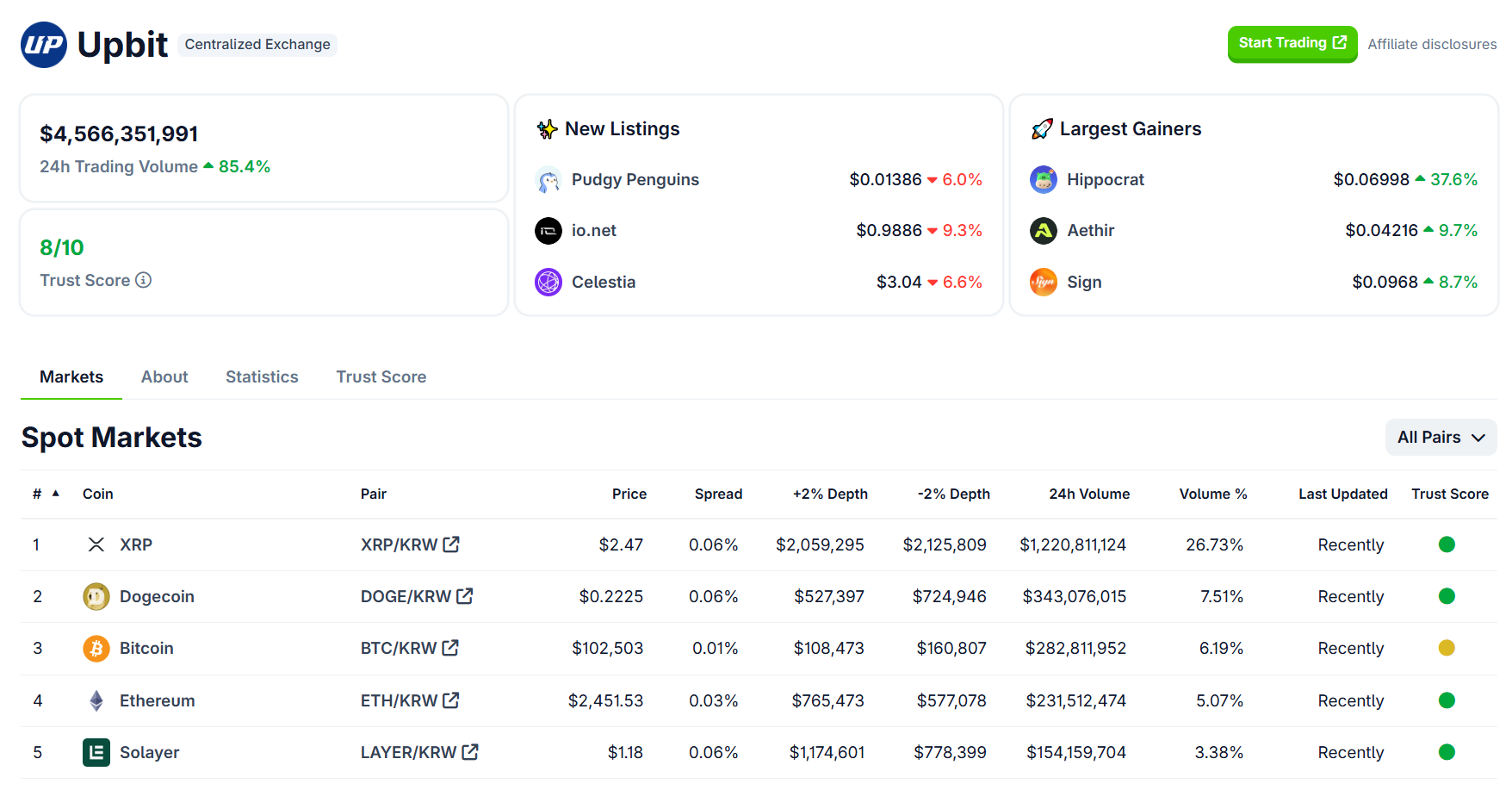This screenshot has width=1512, height=790.
Task: Open the BTC/KRW pair link
Action: 399,648
